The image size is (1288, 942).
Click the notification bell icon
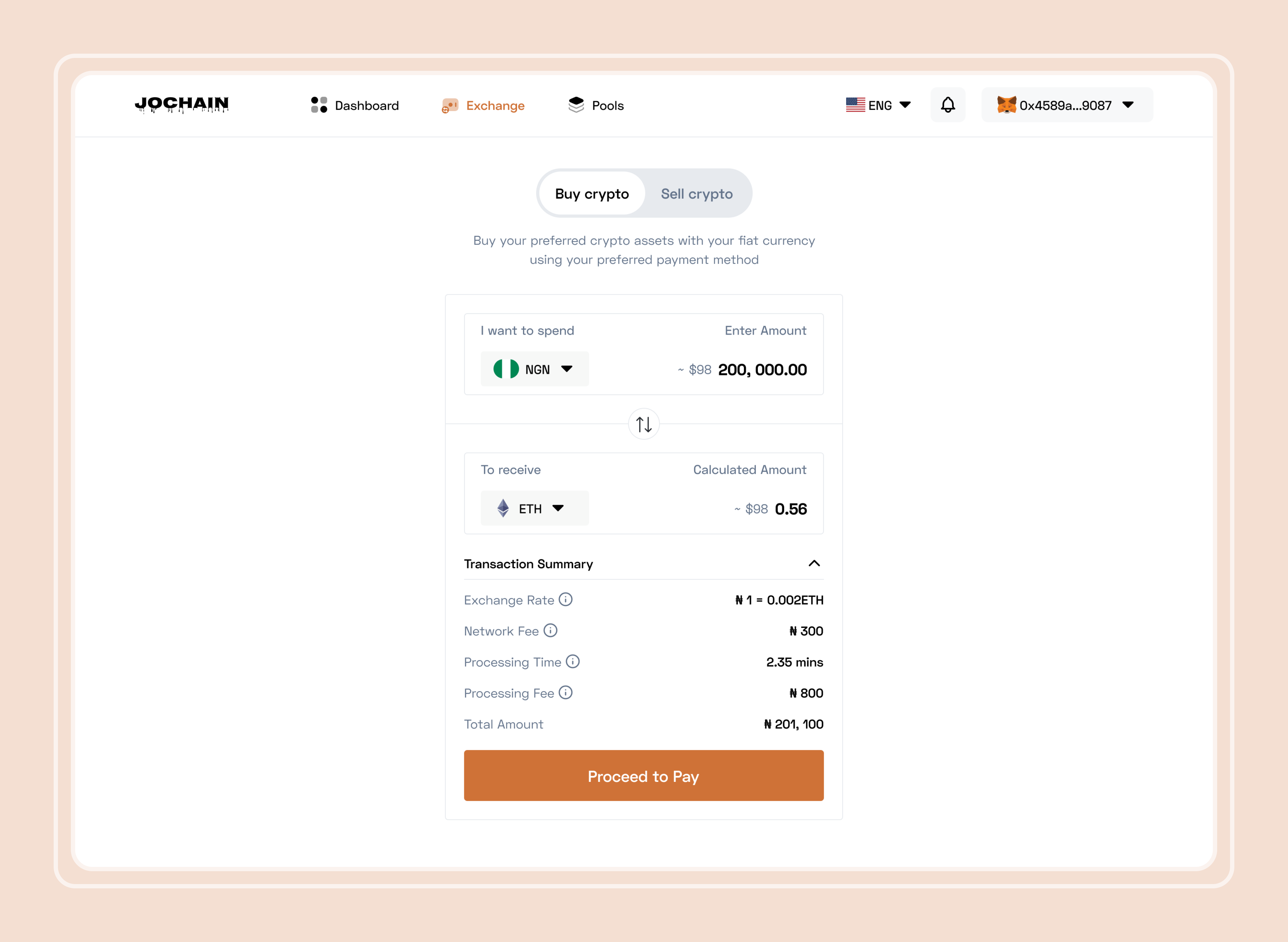click(x=947, y=105)
